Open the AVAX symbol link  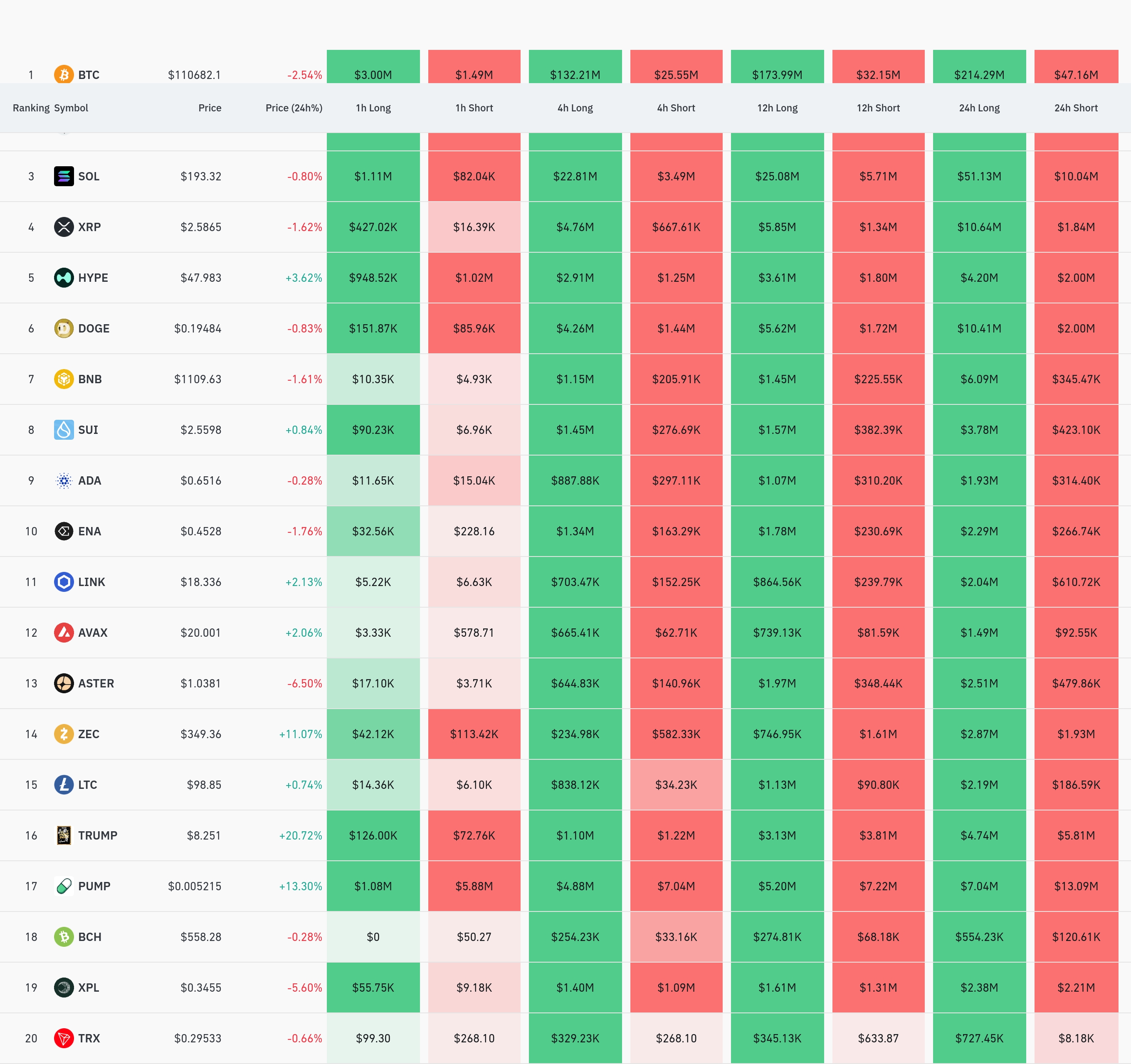[x=93, y=632]
